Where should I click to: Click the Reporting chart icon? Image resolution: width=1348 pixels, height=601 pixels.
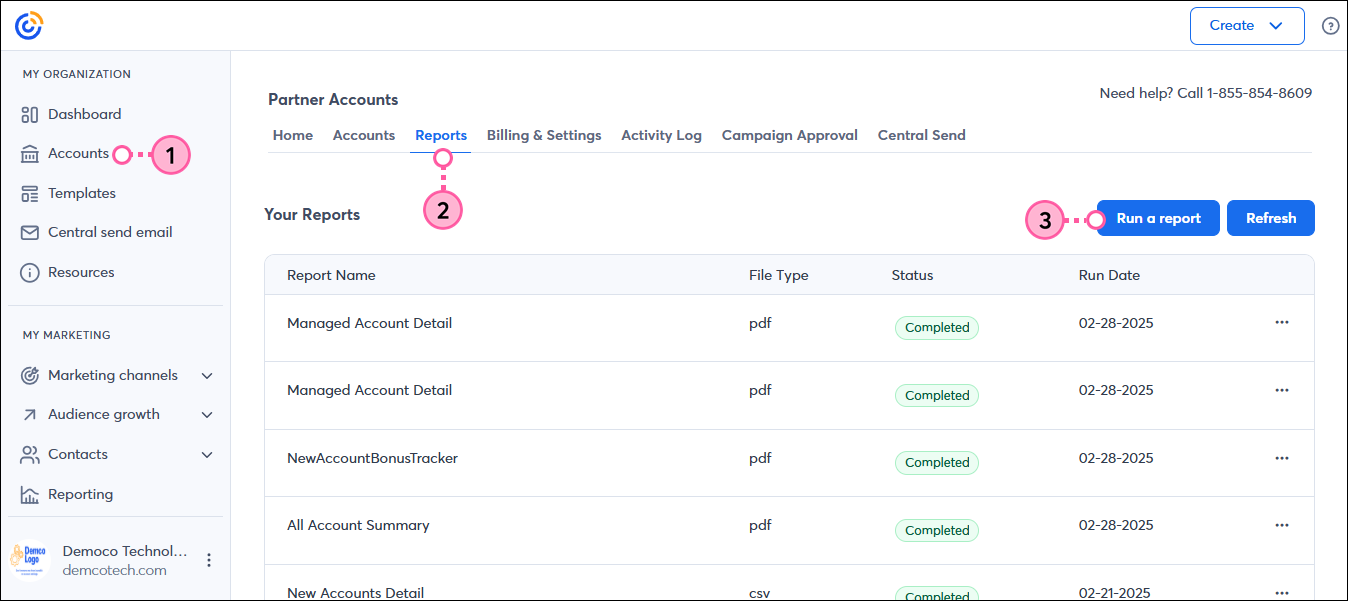[30, 494]
